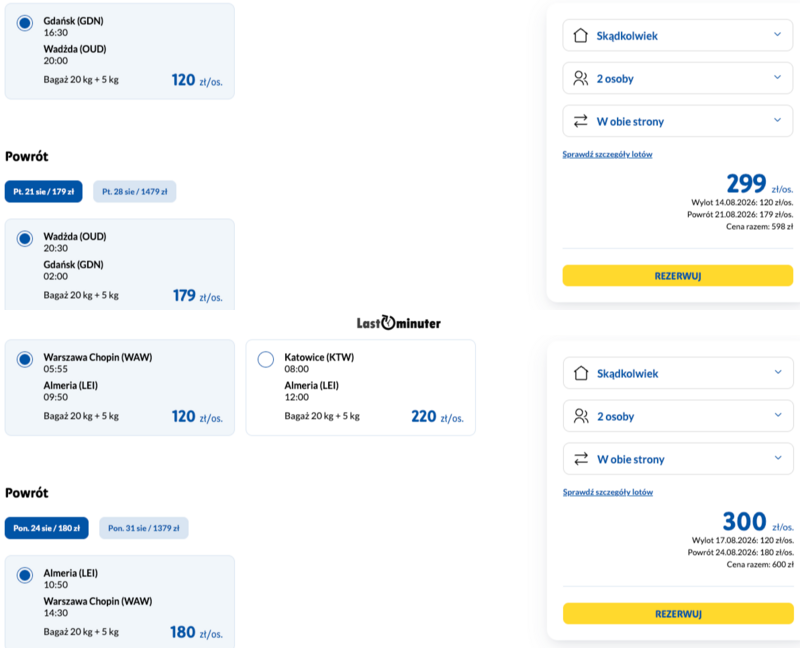Image resolution: width=800 pixels, height=648 pixels.
Task: Click the house icon in lower Skądkolwiek field
Action: (581, 373)
